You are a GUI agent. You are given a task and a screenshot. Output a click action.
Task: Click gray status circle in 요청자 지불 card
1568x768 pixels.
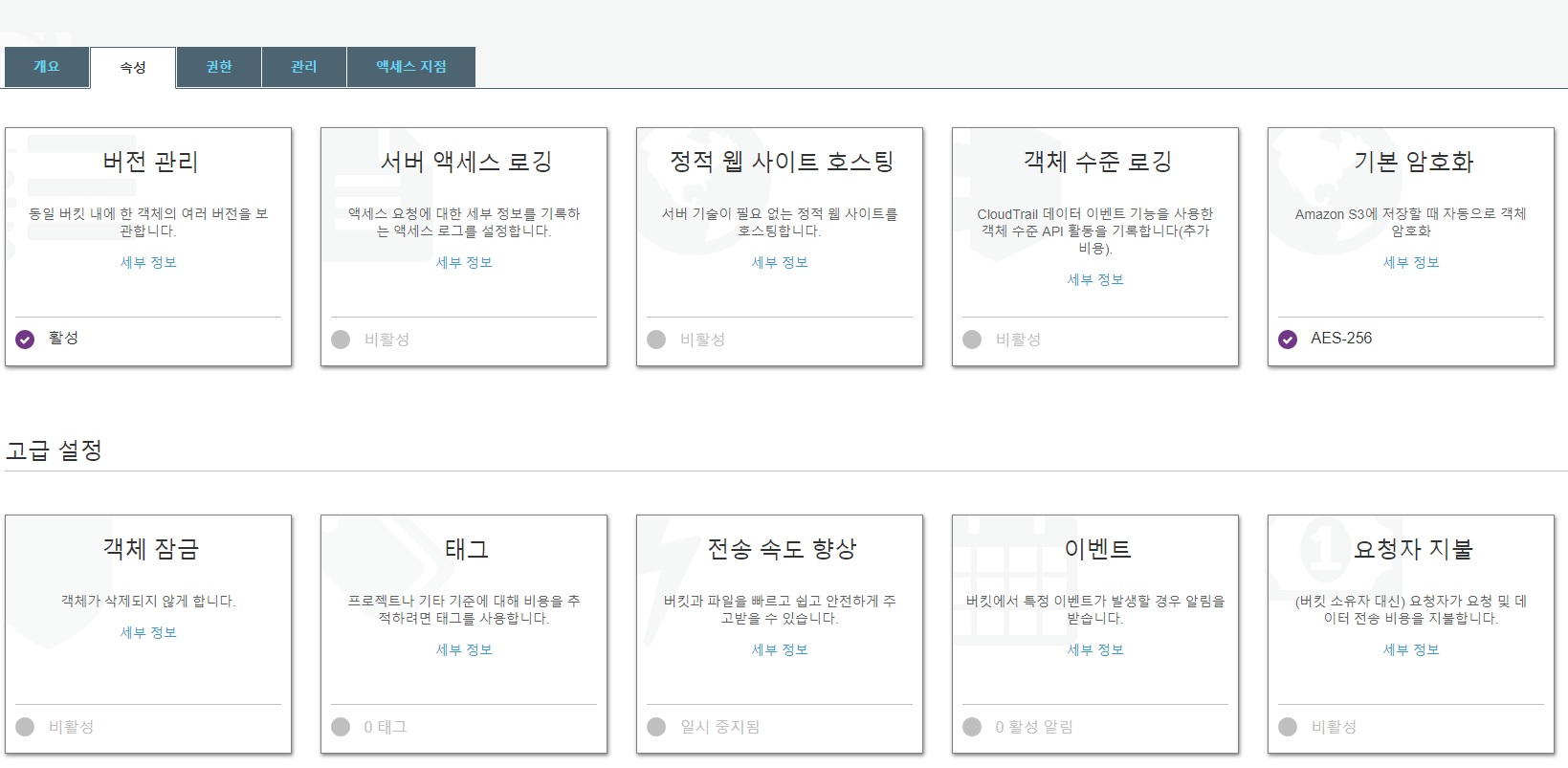(x=1288, y=727)
